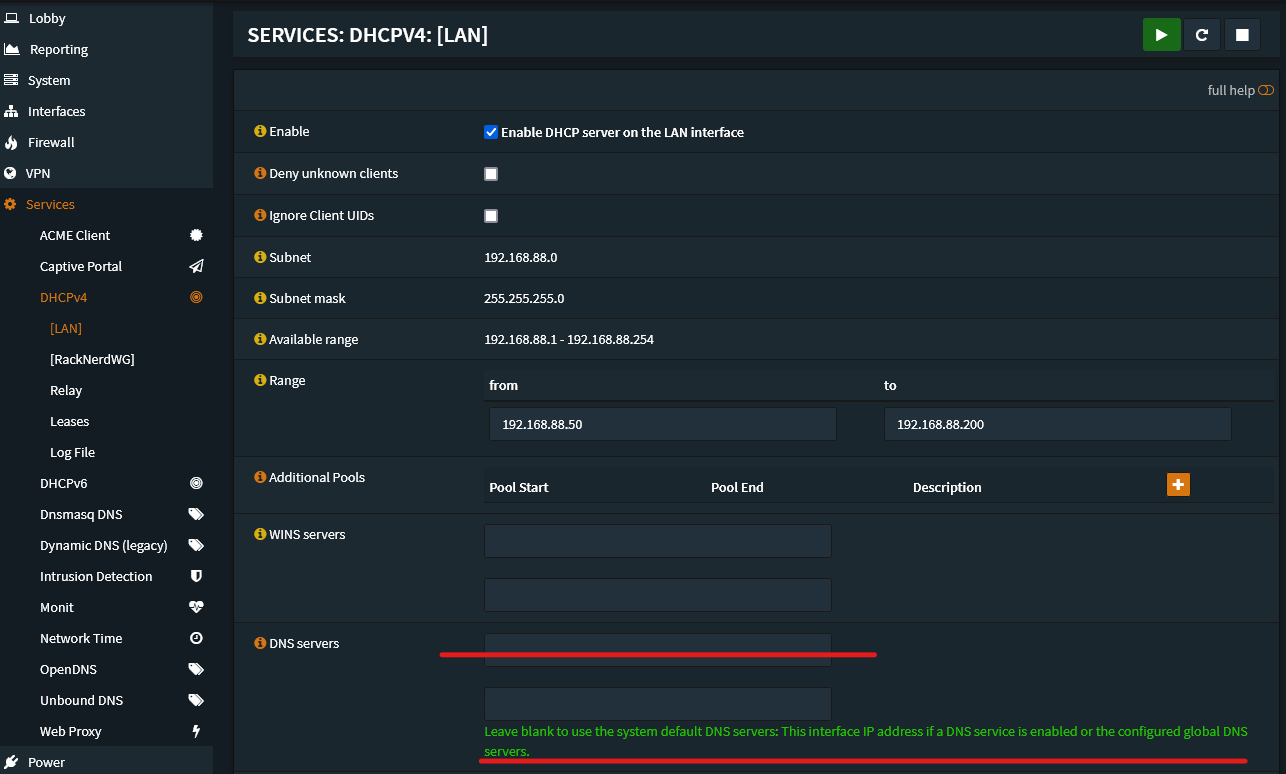Start the DHCPv4 service with play icon
1286x774 pixels.
pos(1161,34)
